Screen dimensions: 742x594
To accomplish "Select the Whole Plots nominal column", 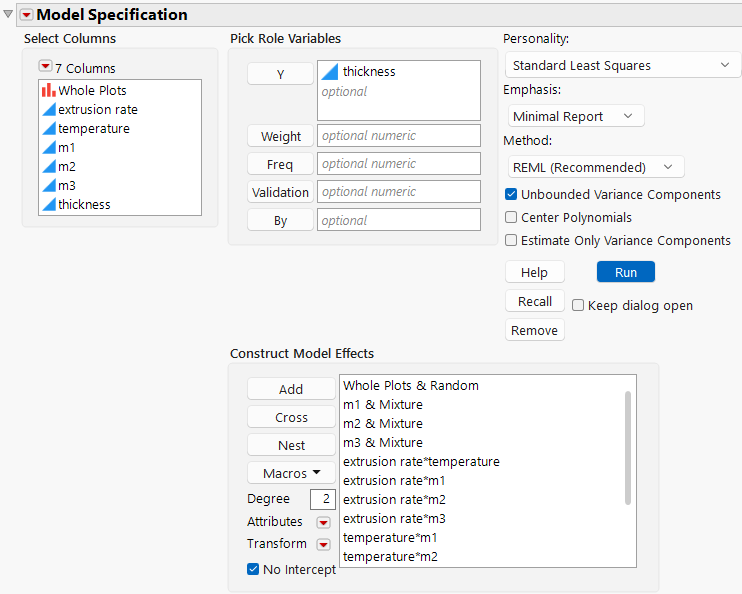I will coord(91,90).
